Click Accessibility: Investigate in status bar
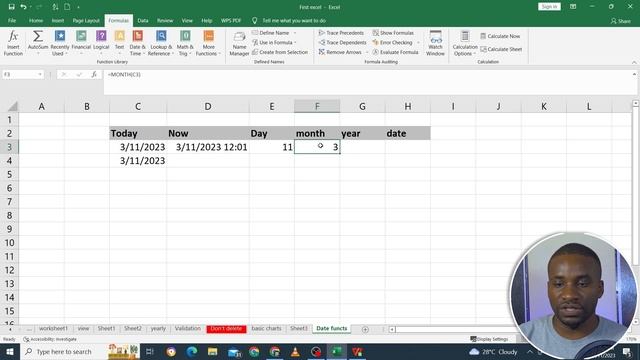640x360 pixels. pyautogui.click(x=50, y=339)
